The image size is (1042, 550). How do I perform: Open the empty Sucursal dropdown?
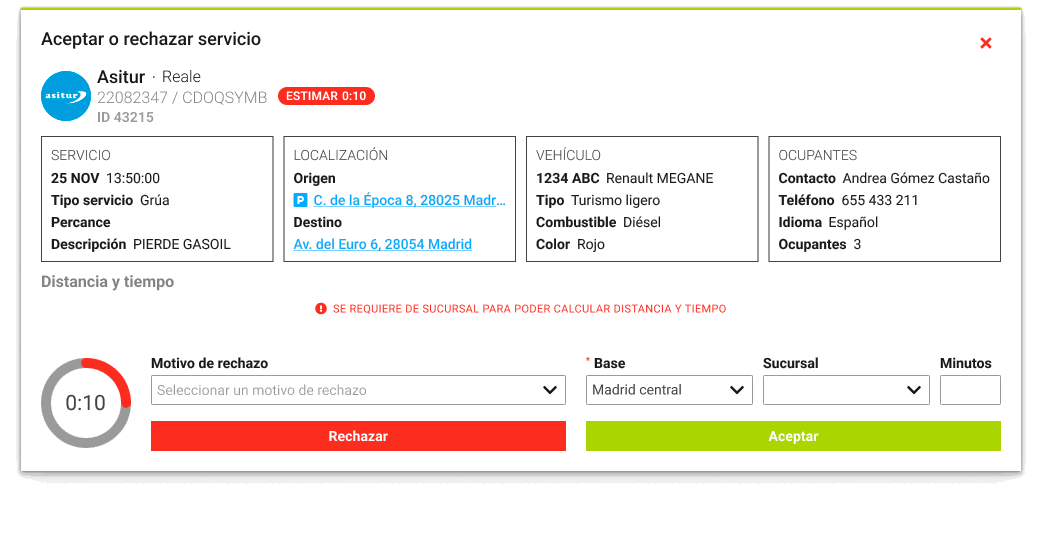click(x=846, y=390)
